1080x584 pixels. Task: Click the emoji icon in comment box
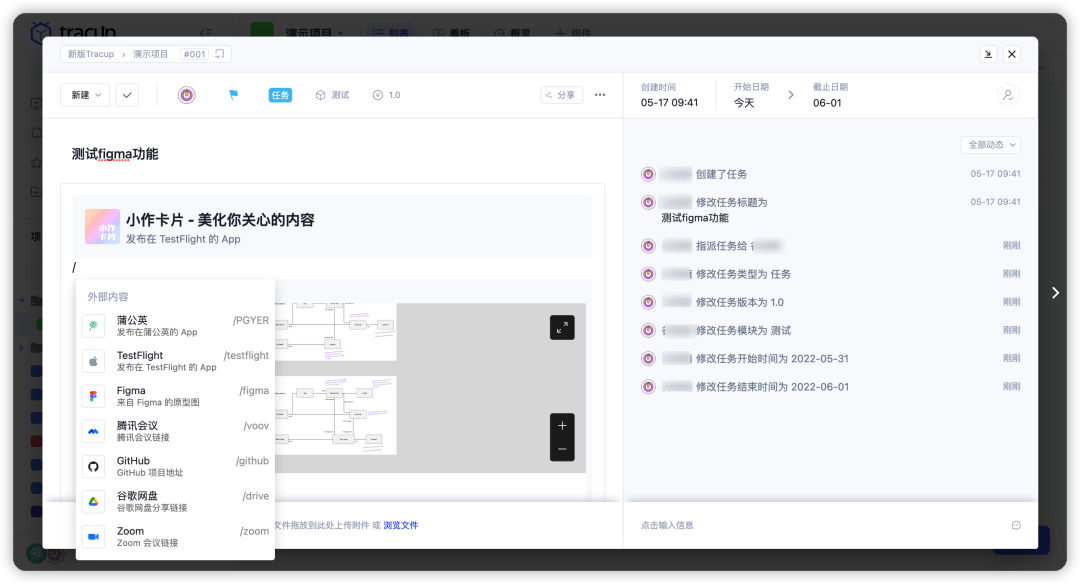(1016, 525)
